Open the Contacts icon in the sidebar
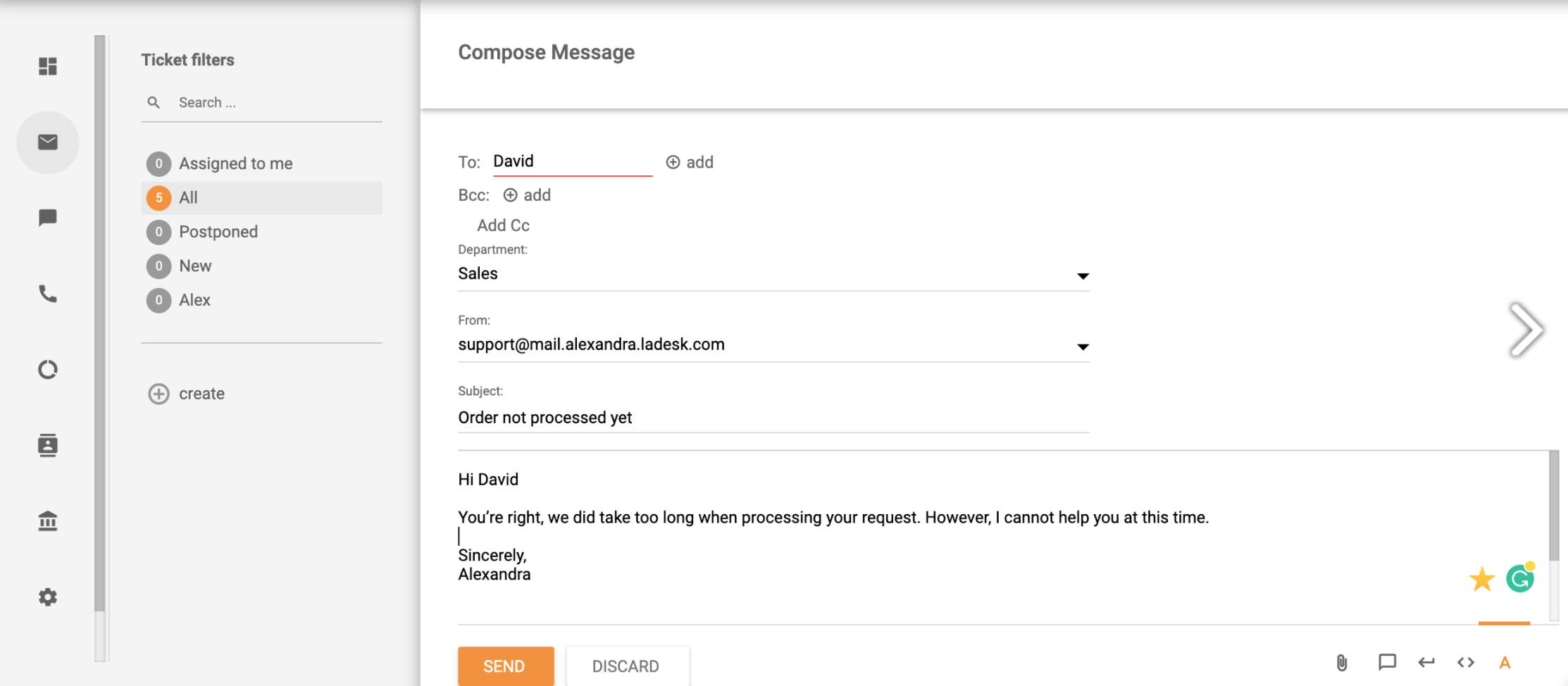1568x686 pixels. [x=47, y=445]
